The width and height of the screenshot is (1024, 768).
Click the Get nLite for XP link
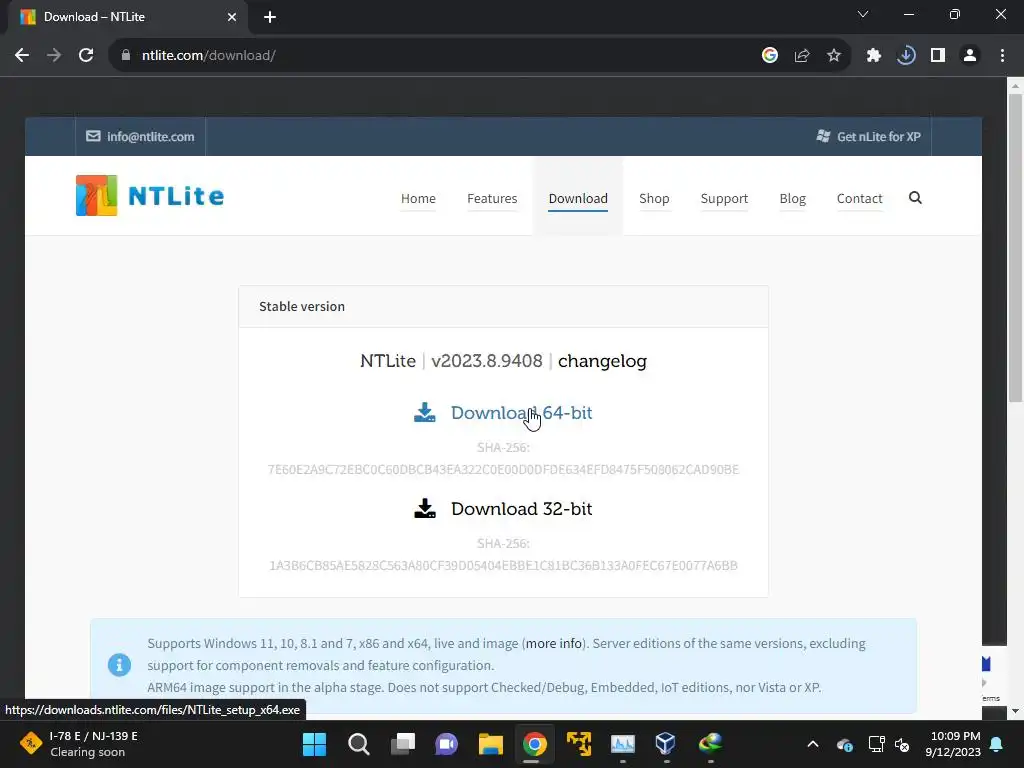click(x=878, y=136)
